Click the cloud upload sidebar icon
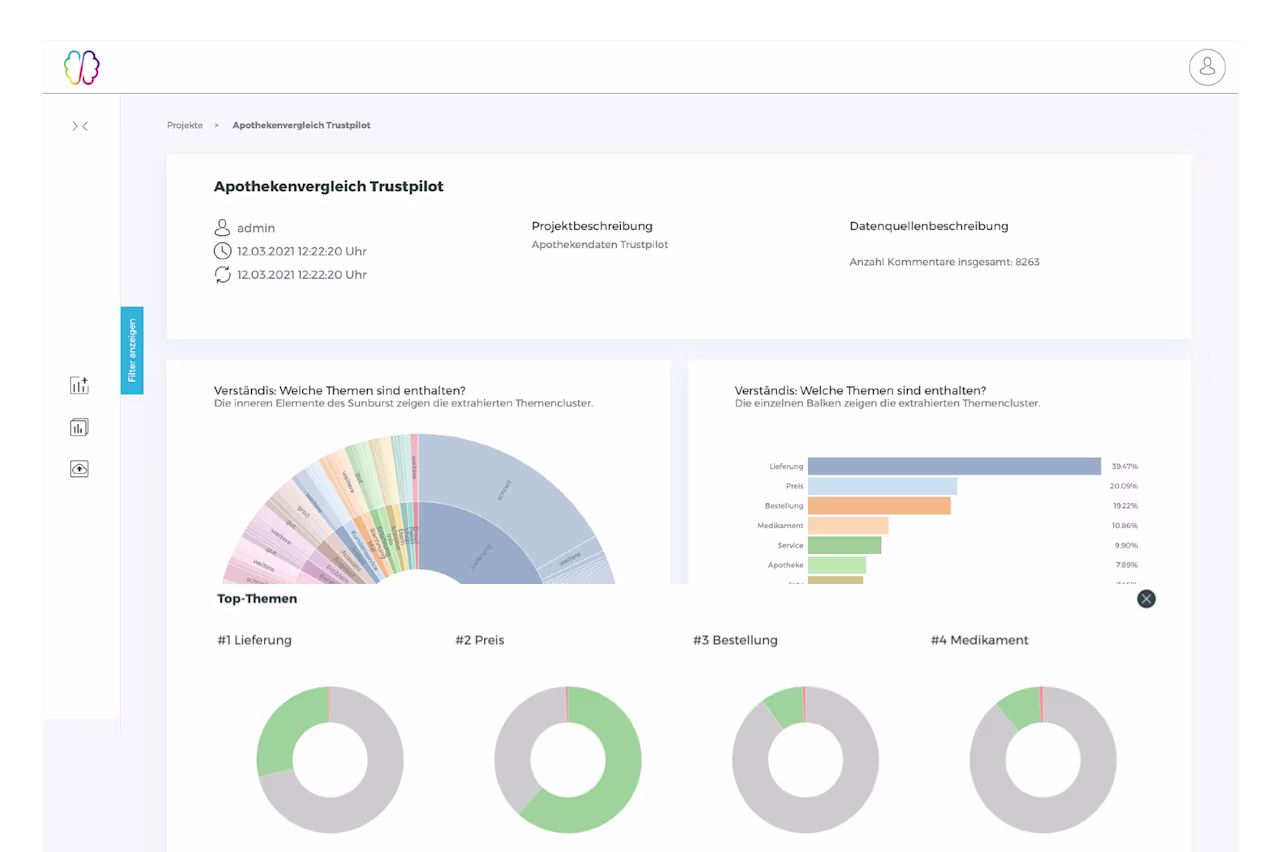The image size is (1280, 852). [80, 468]
